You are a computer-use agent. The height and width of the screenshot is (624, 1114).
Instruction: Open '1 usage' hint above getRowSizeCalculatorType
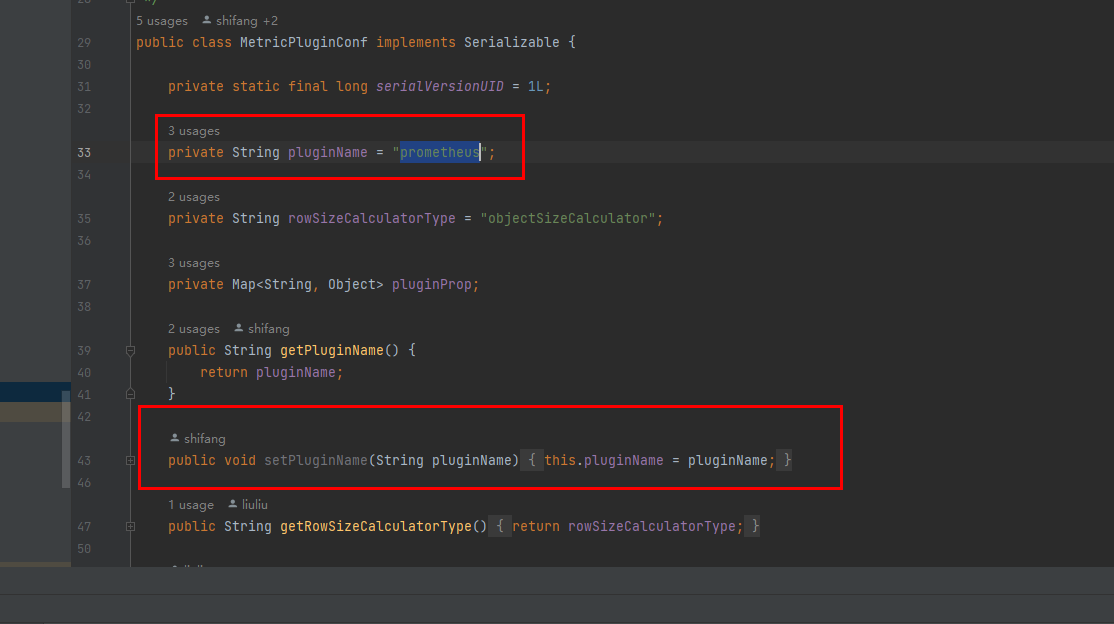point(191,505)
